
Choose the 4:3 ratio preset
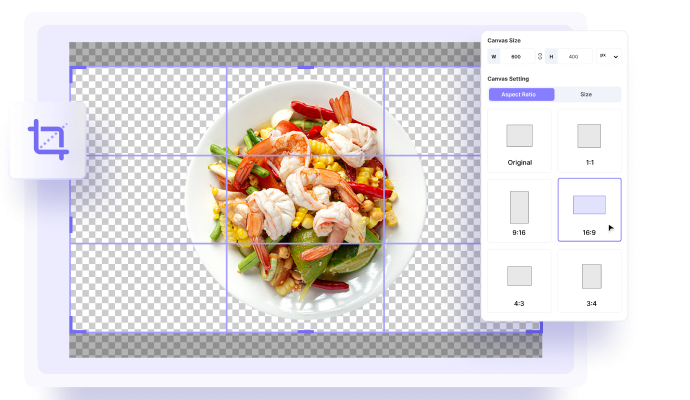519,281
